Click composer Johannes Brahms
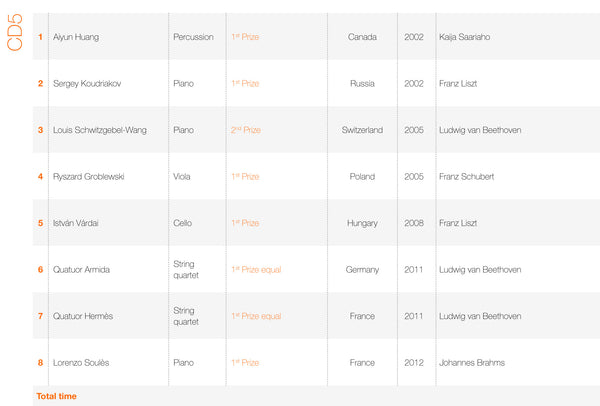 coord(471,362)
